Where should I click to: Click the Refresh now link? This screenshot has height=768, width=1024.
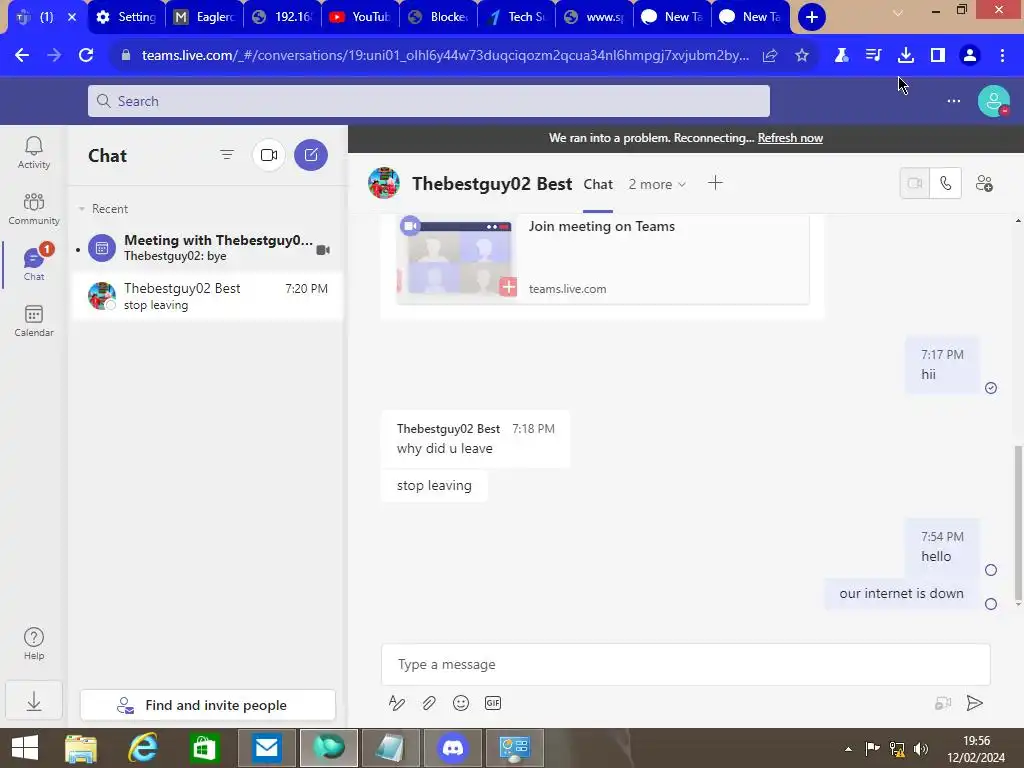click(790, 138)
